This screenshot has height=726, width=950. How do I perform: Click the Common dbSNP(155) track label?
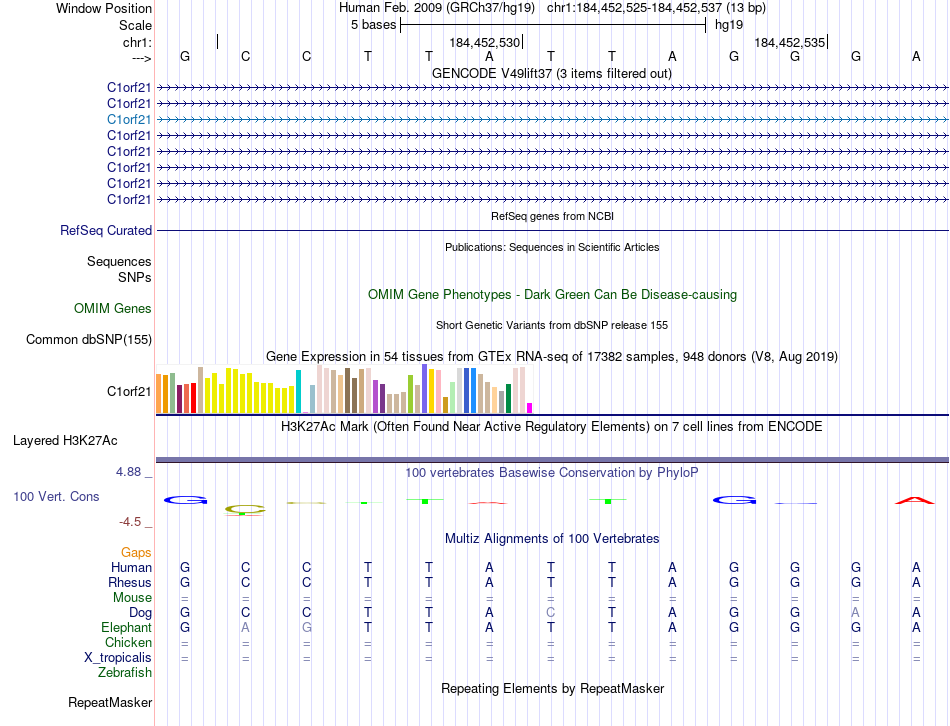(x=89, y=339)
